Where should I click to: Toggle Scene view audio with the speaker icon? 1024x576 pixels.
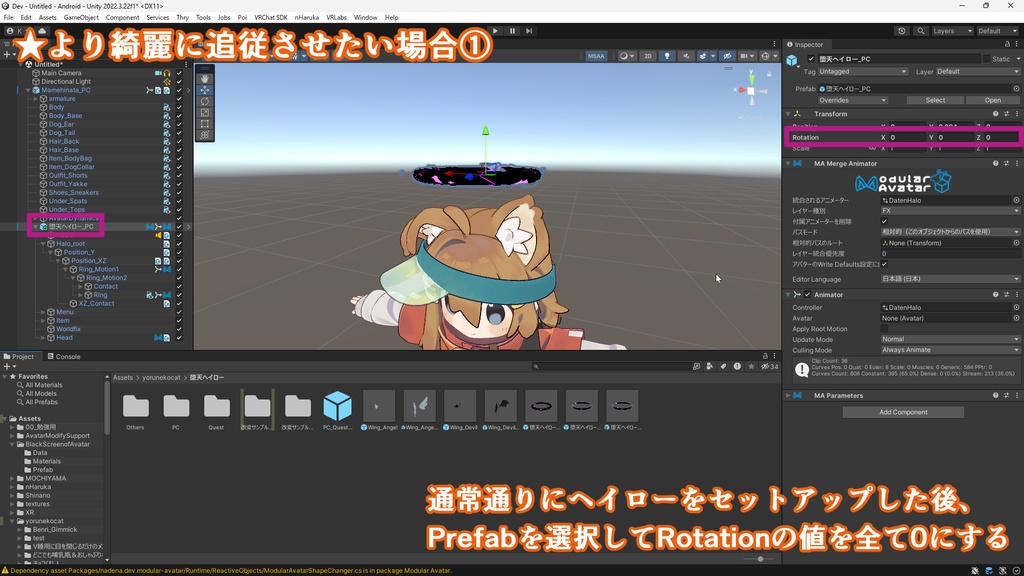[x=686, y=56]
